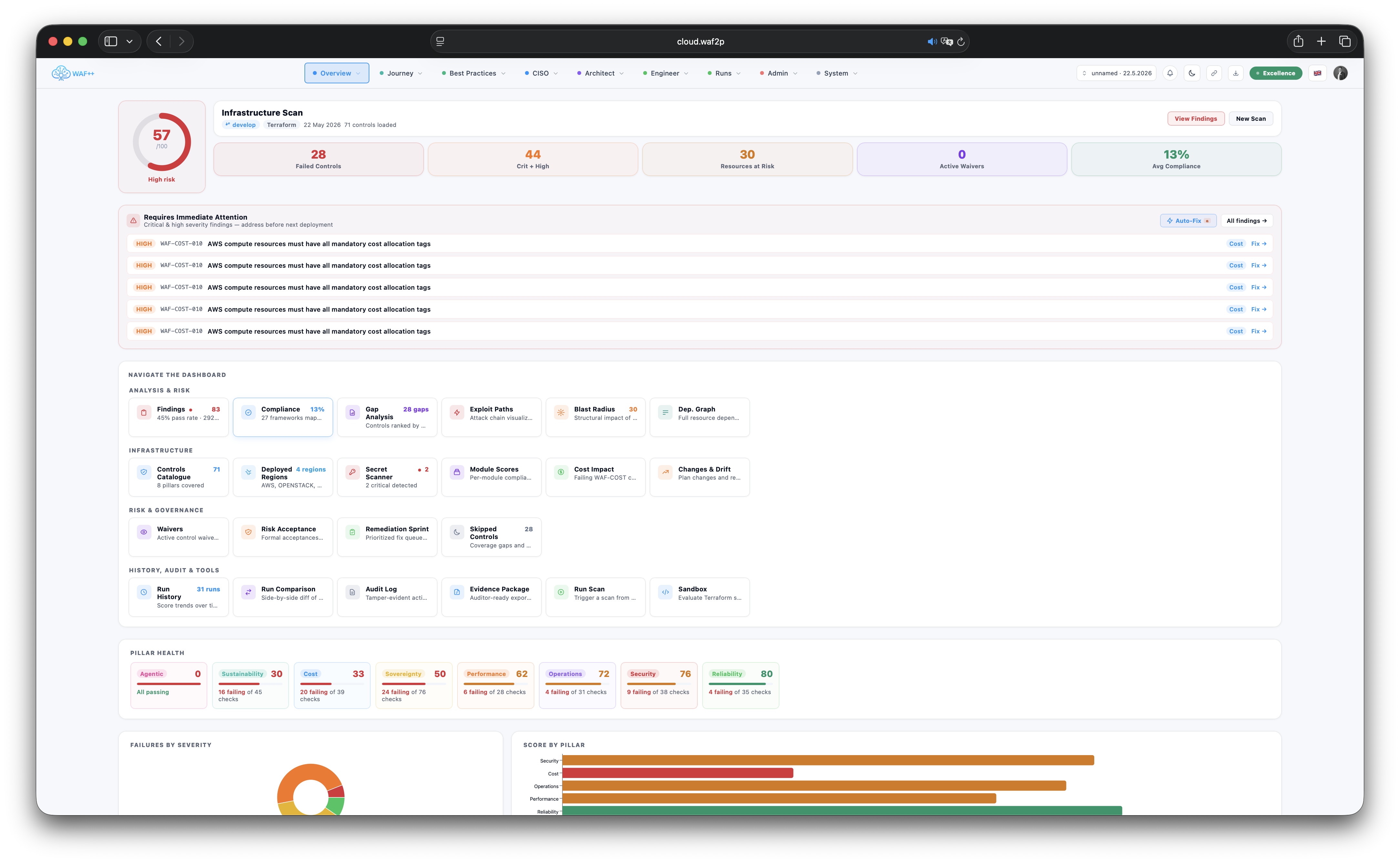Open the user profile avatar
The width and height of the screenshot is (1400, 863).
point(1341,73)
